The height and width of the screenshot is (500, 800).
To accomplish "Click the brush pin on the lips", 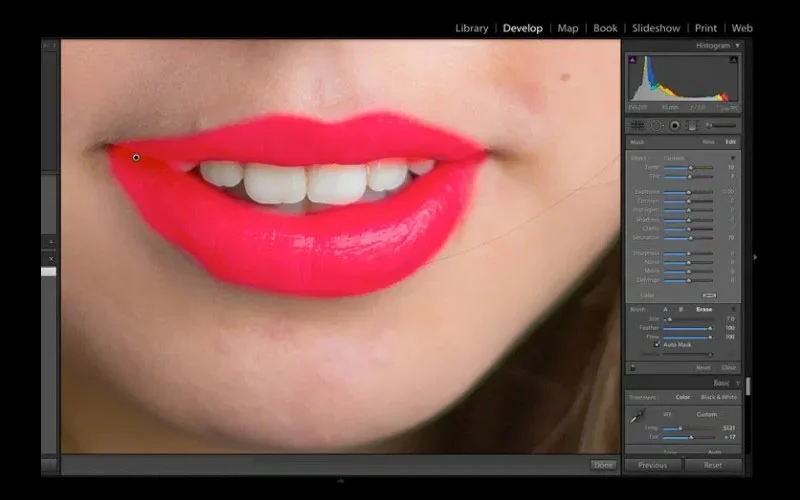I will pyautogui.click(x=136, y=157).
